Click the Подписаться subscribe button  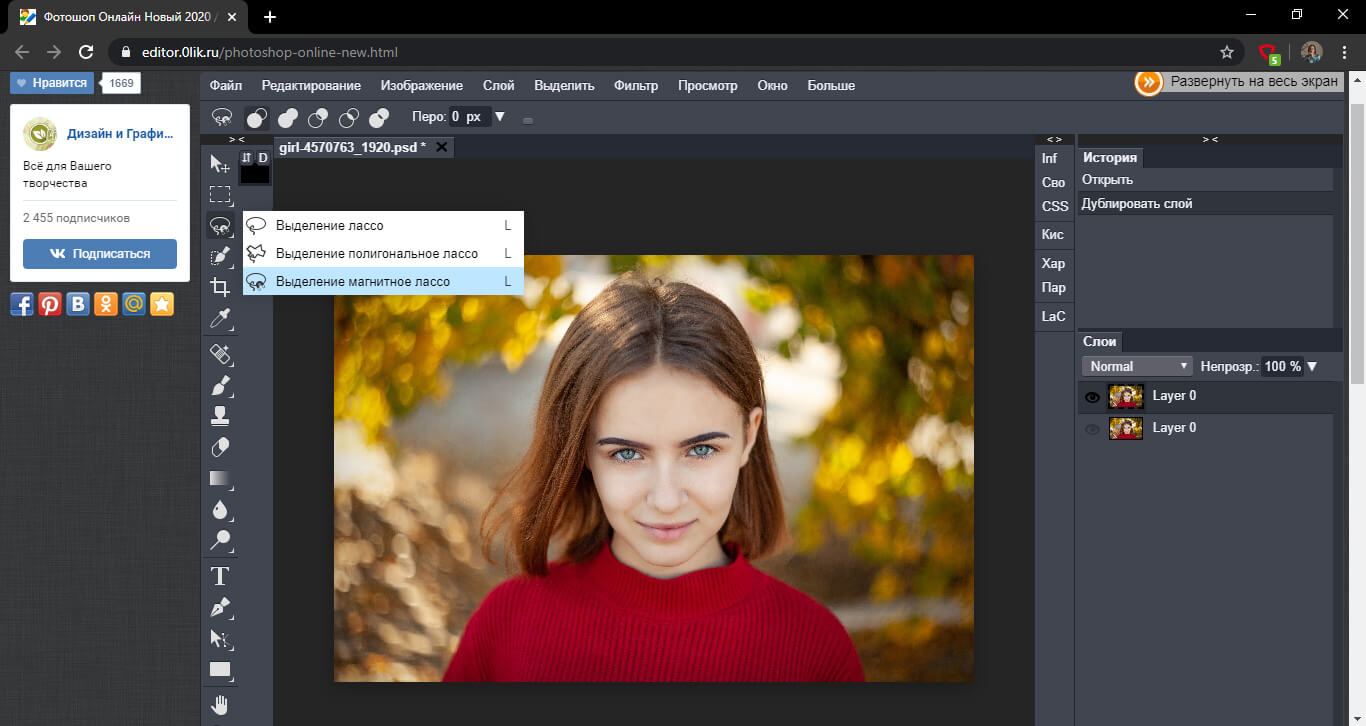click(100, 254)
